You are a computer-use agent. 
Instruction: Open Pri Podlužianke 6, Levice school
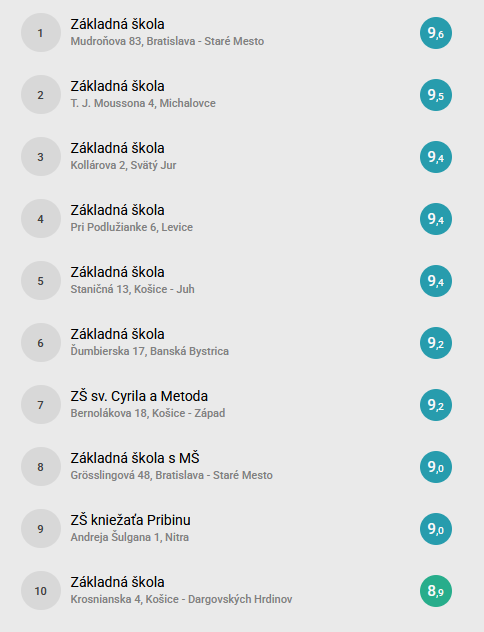pyautogui.click(x=132, y=227)
